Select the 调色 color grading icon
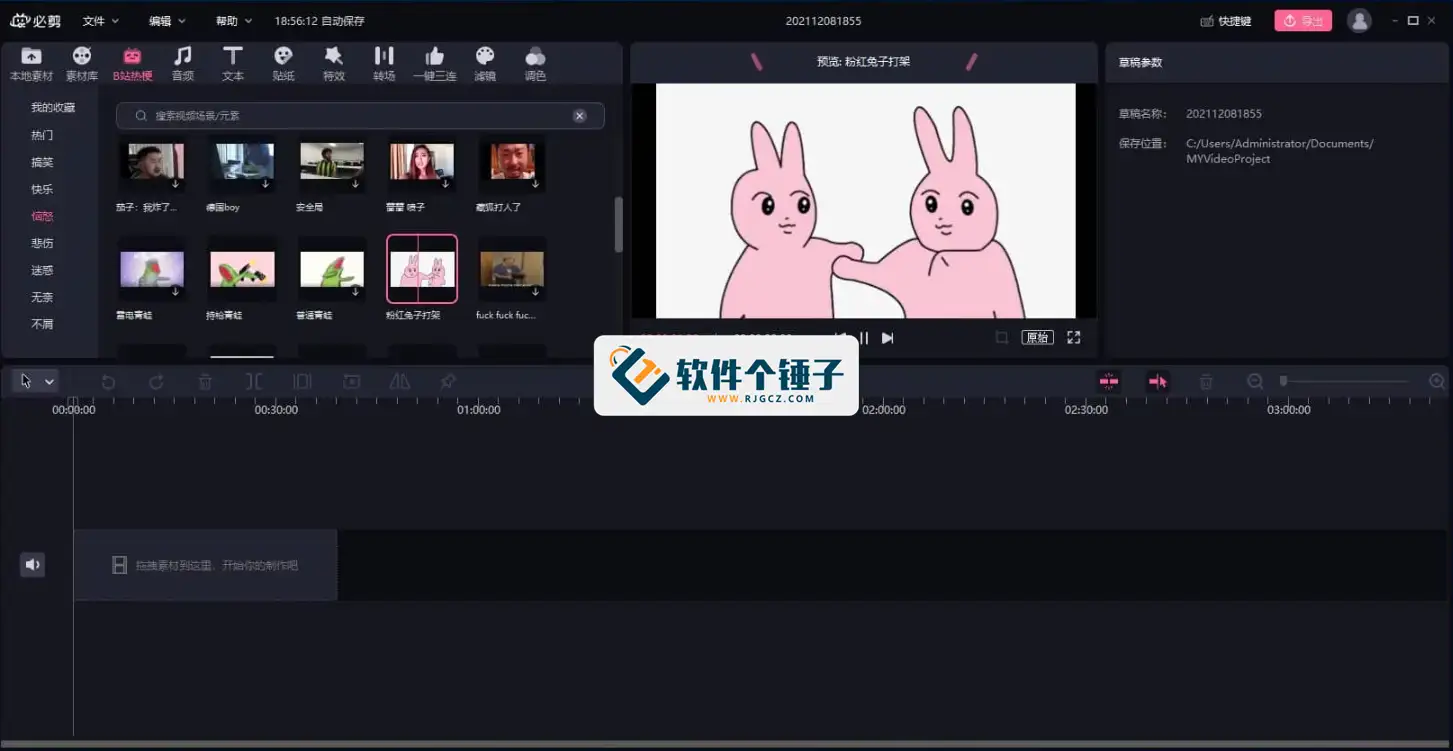This screenshot has width=1453, height=751. [535, 63]
